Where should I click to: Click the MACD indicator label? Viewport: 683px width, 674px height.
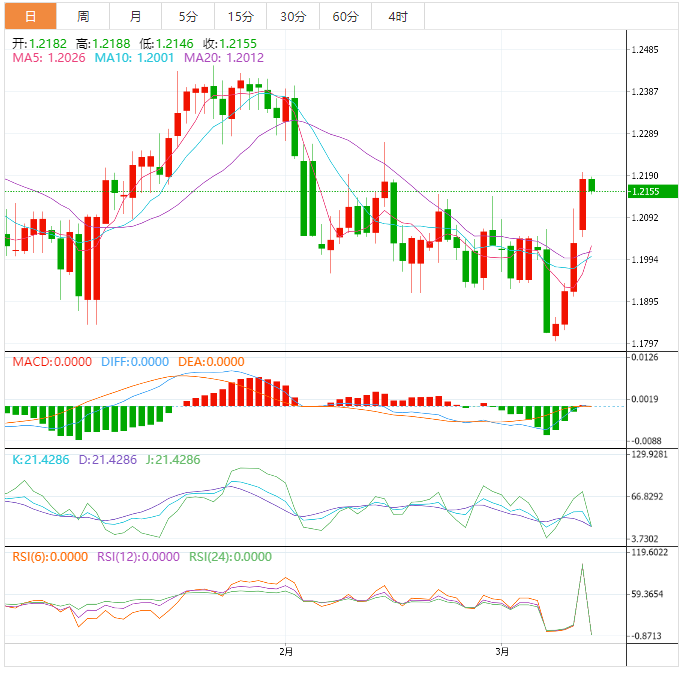(51, 362)
